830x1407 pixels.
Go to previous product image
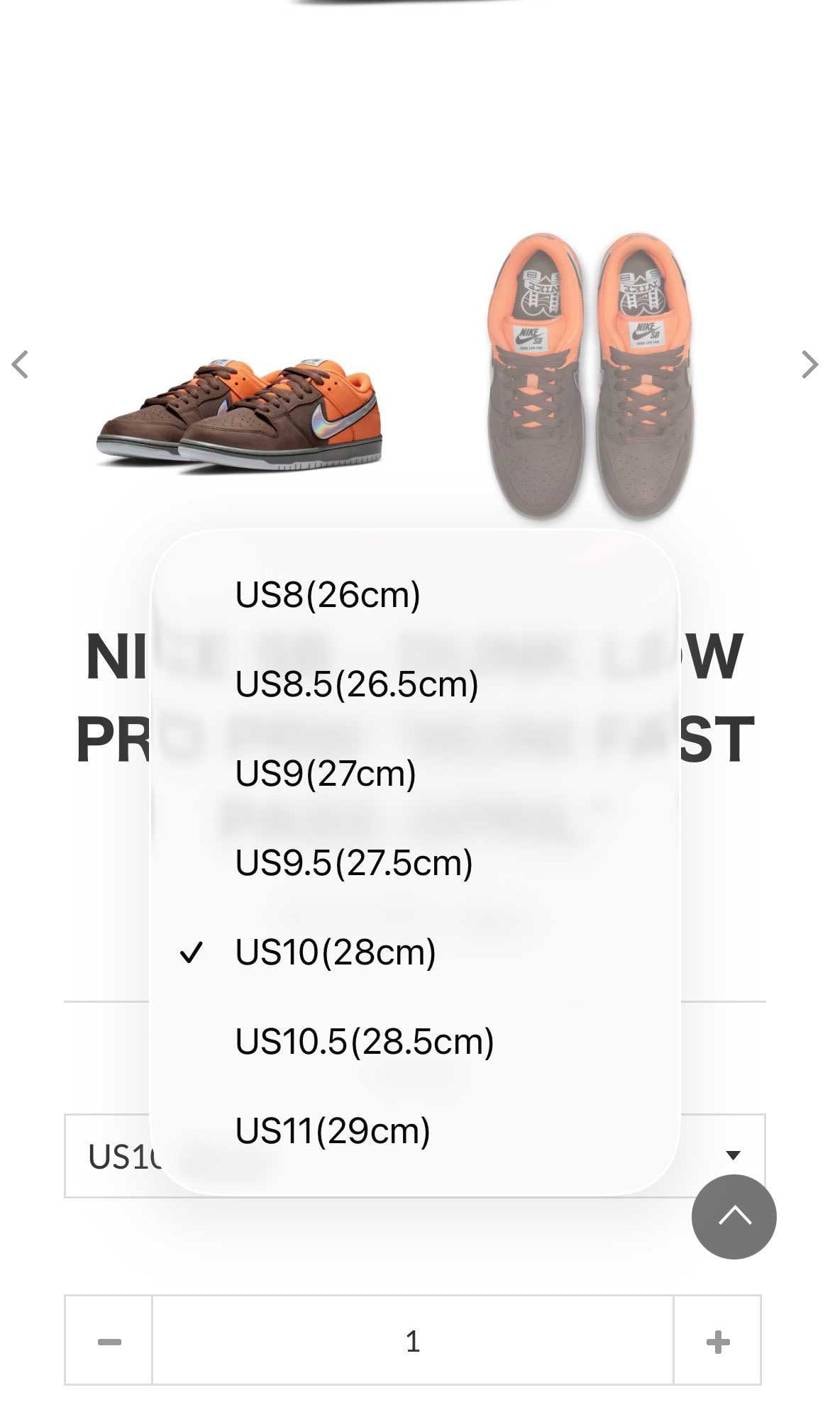pos(20,365)
